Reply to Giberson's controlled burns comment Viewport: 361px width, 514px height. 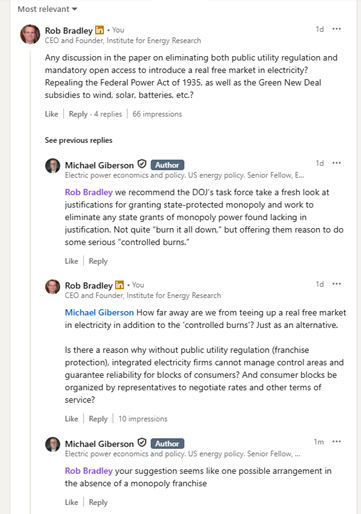98,261
